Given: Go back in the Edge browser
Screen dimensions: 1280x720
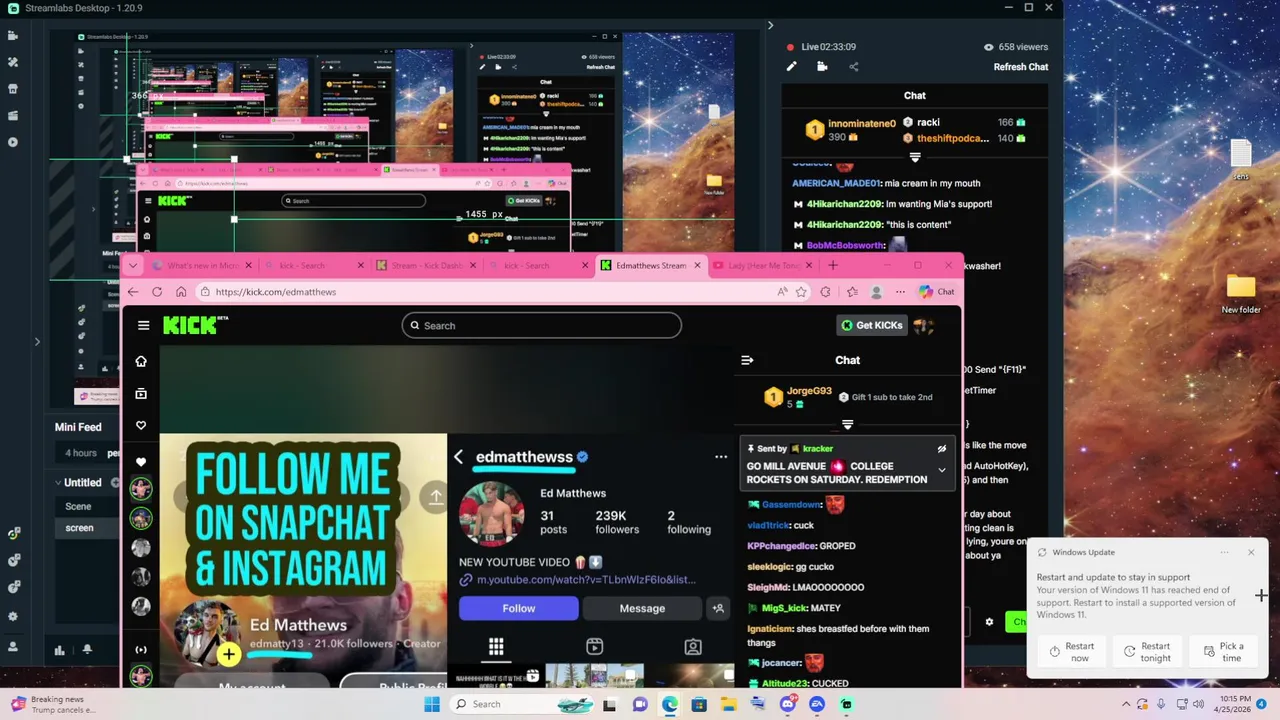Looking at the screenshot, I should (133, 292).
